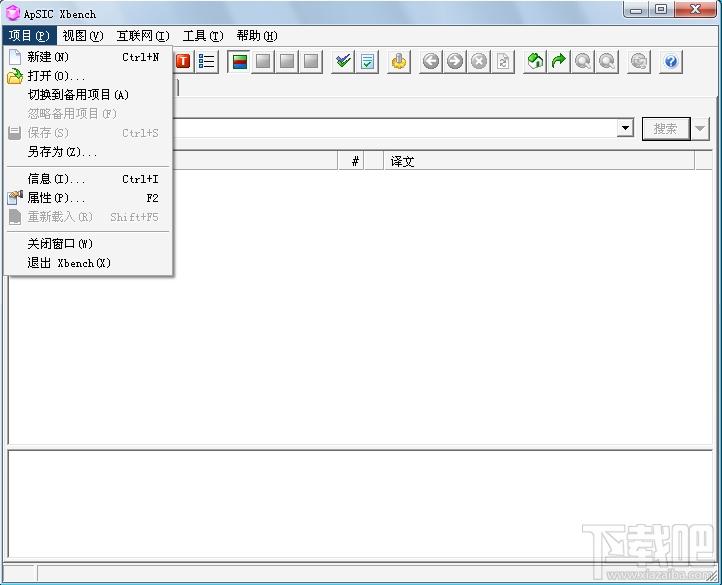
Task: Select the red-green-blue striped toolbar icon
Action: [x=239, y=61]
